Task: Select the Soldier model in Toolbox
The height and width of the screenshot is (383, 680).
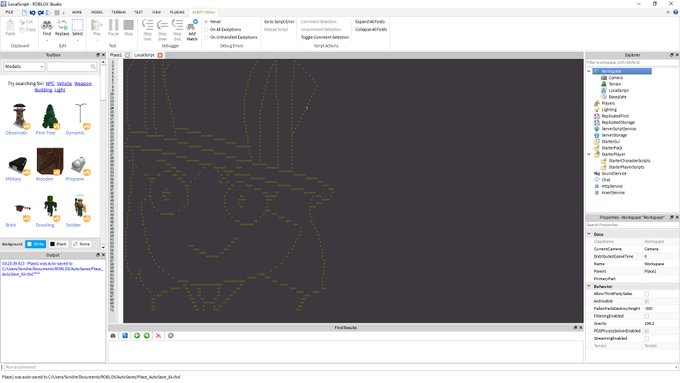Action: (79, 206)
